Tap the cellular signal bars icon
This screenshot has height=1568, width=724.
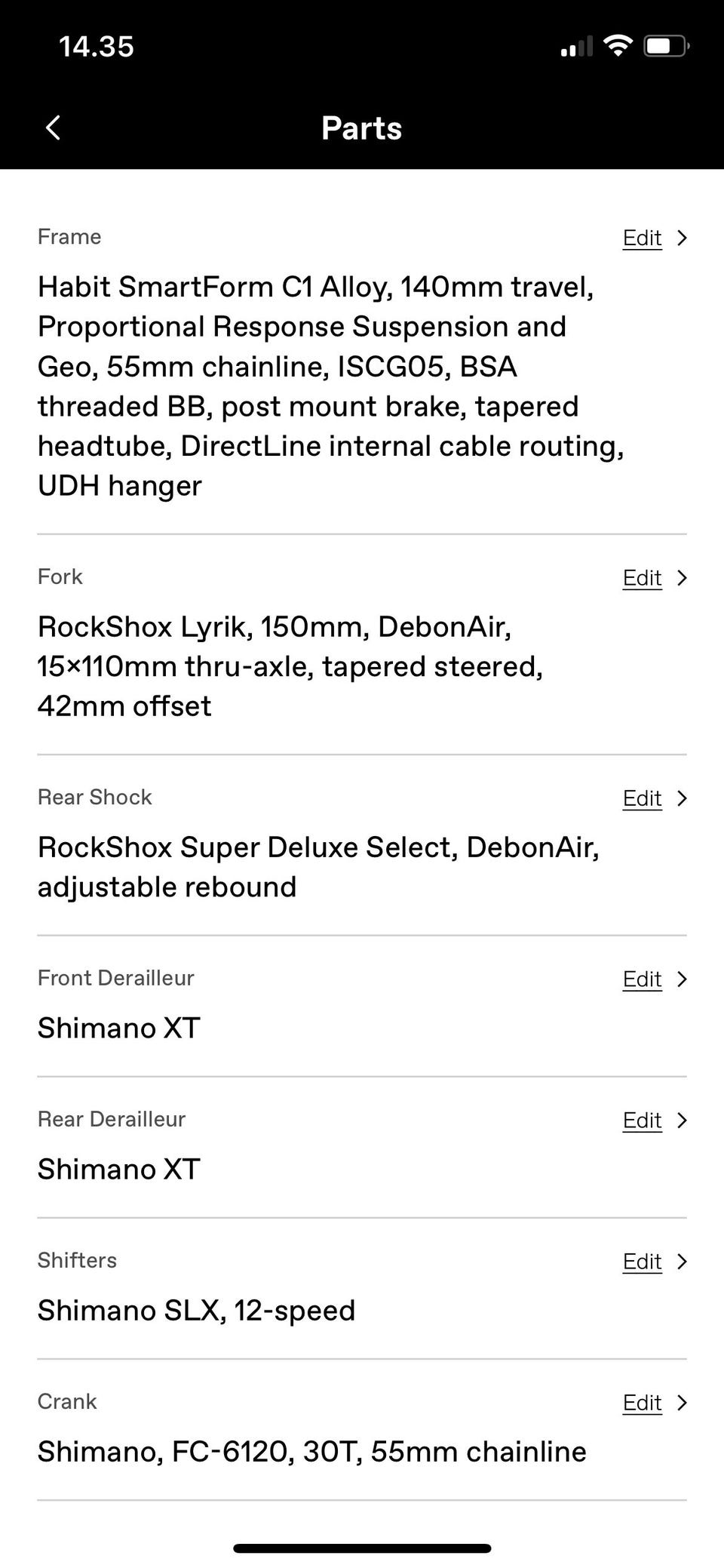click(576, 48)
